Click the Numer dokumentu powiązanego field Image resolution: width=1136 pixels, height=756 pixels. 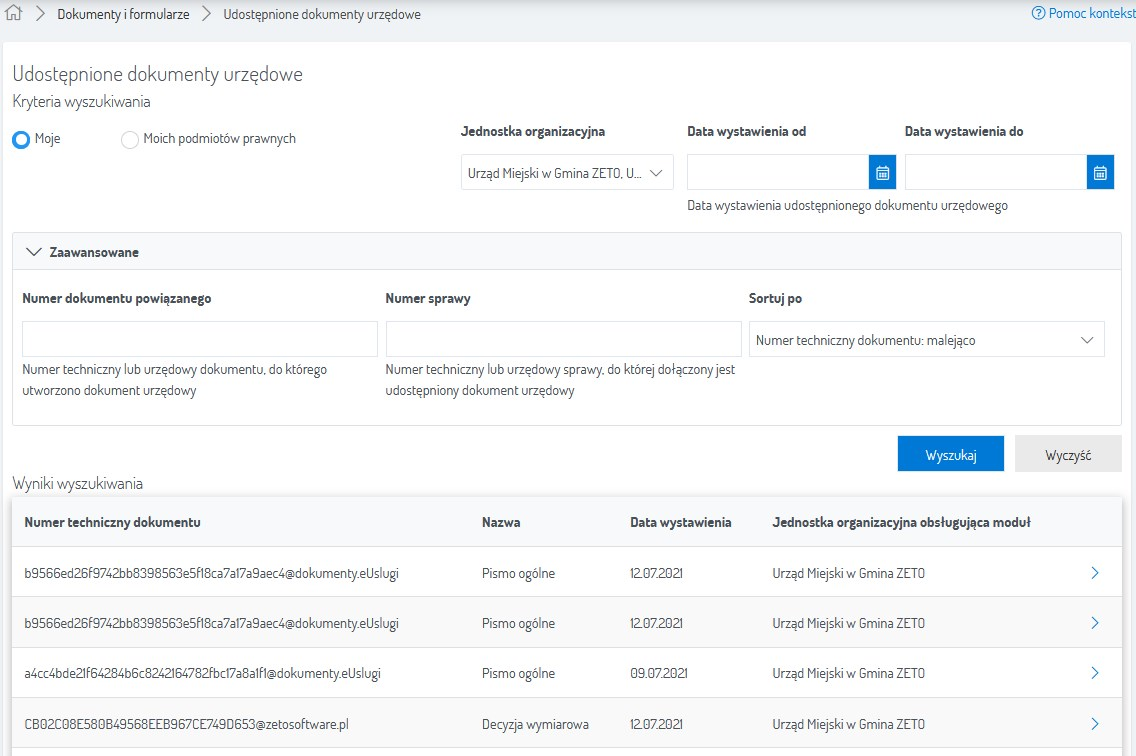[200, 339]
